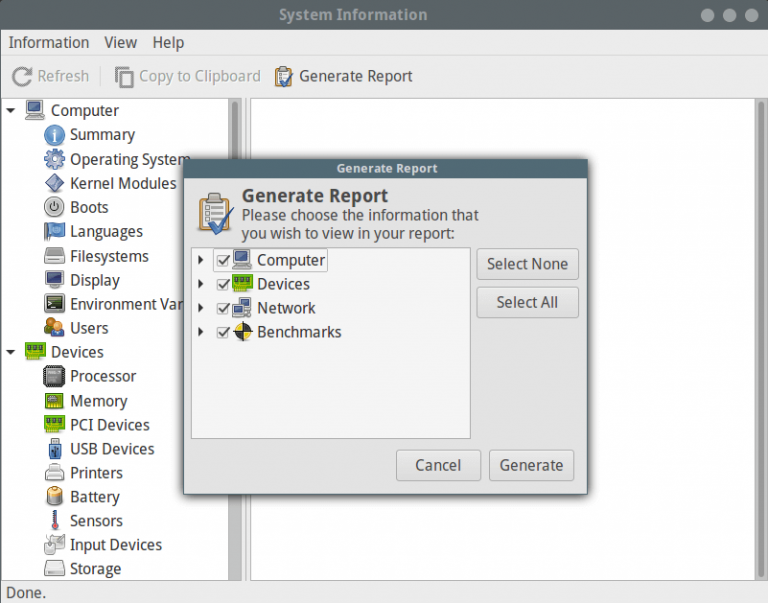
Task: Click the Generate button
Action: [x=531, y=465]
